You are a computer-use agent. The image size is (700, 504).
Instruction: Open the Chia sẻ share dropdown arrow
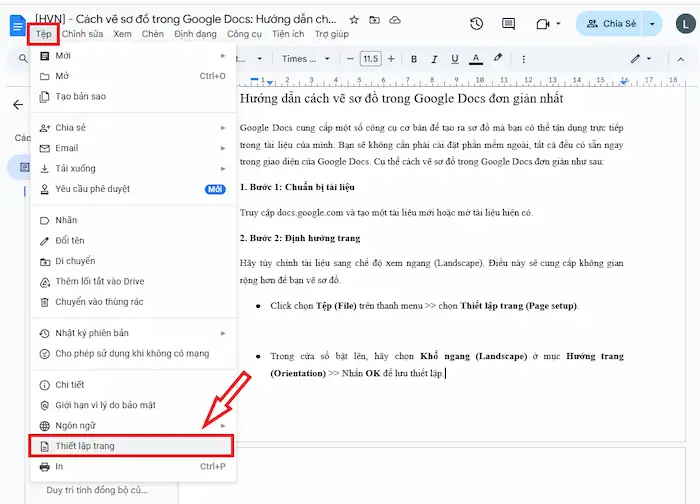(652, 24)
